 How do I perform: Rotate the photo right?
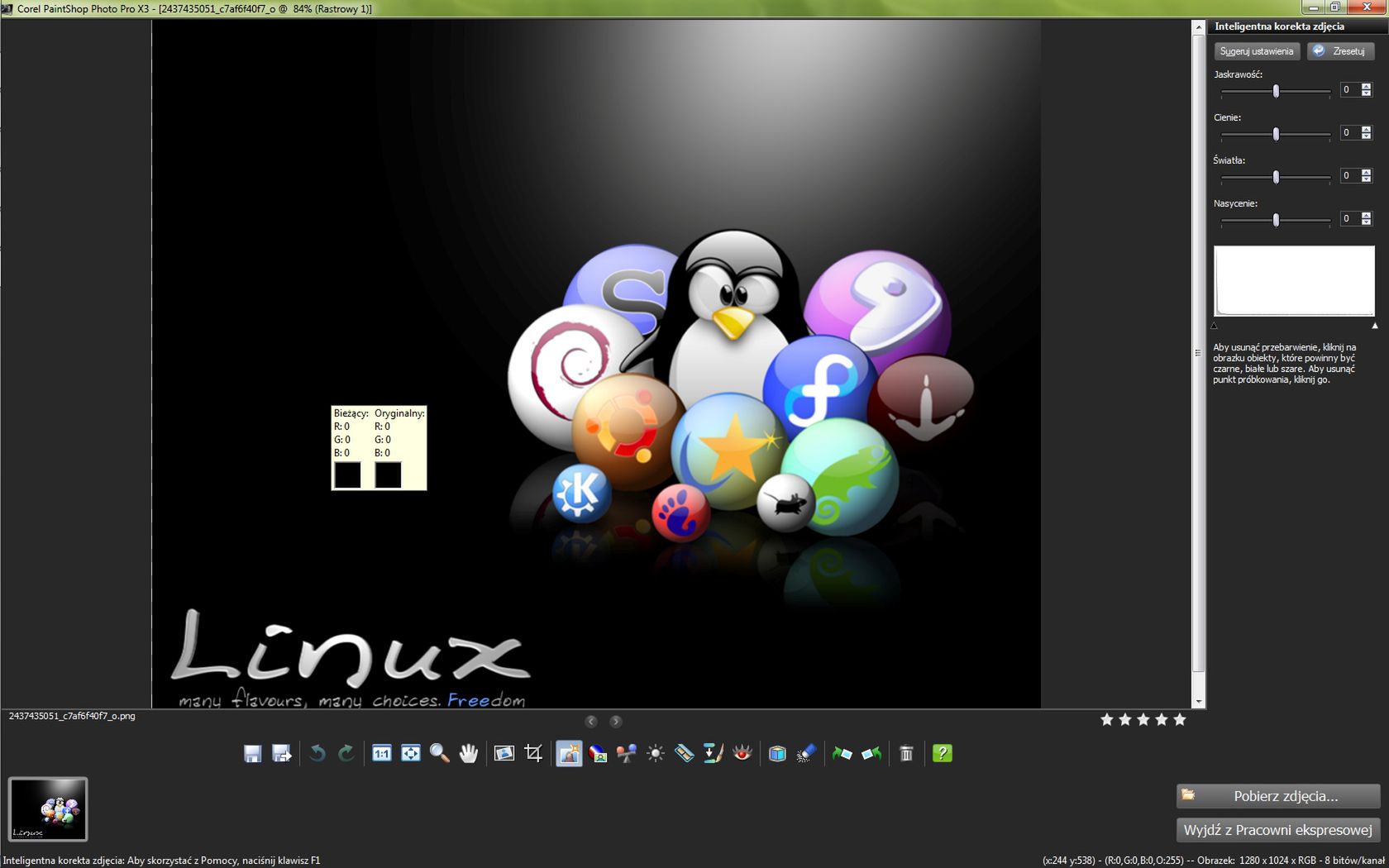[x=871, y=753]
